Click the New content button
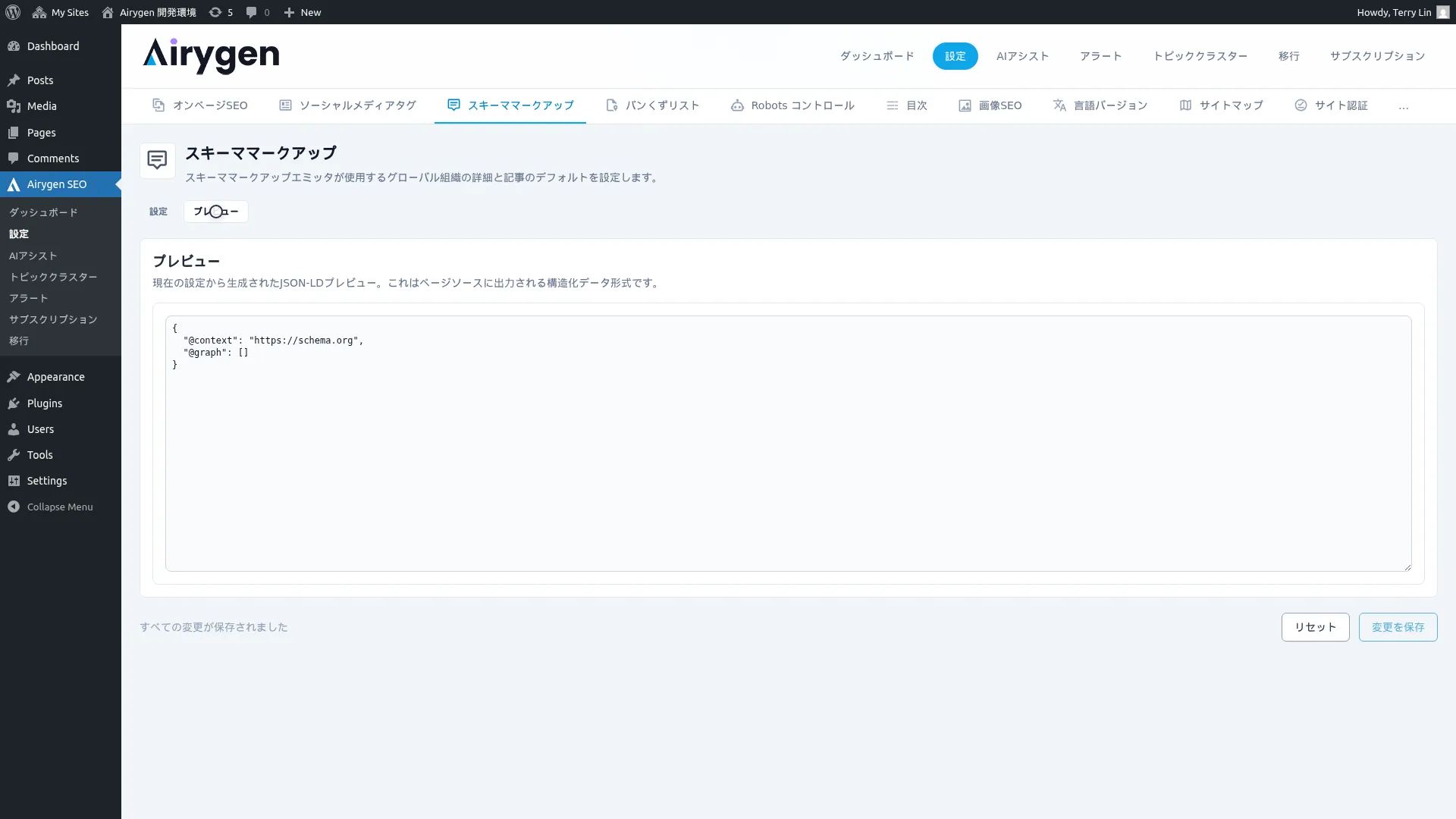 pyautogui.click(x=302, y=12)
